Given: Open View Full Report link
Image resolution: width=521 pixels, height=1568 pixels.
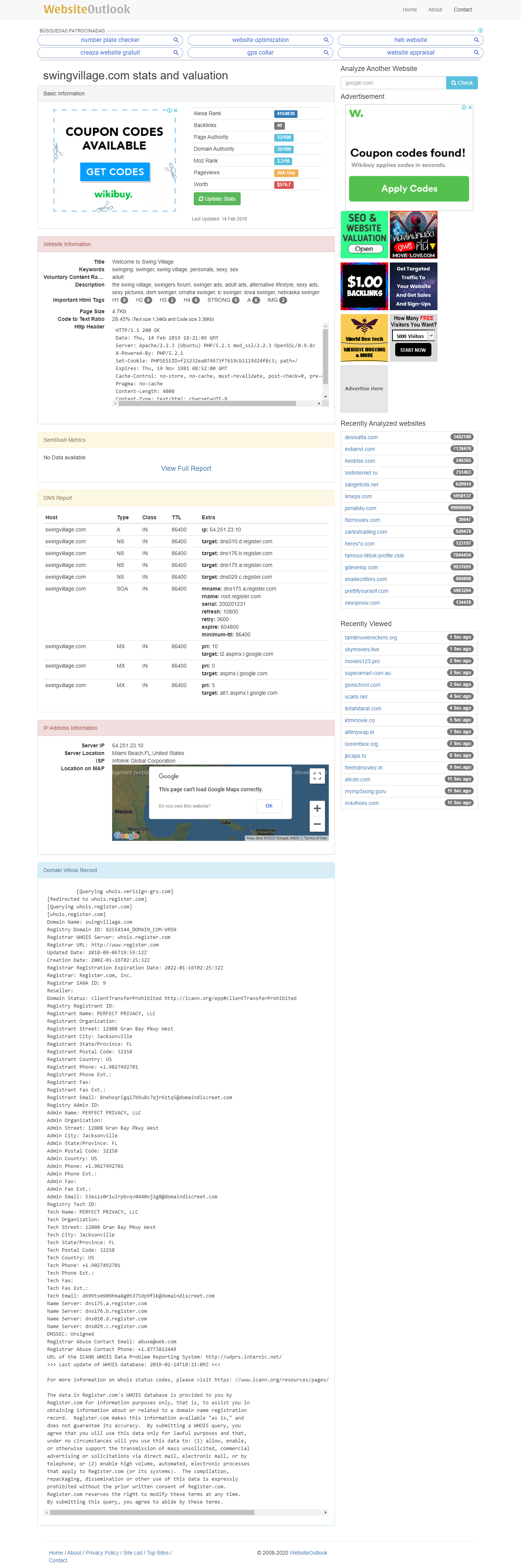Looking at the screenshot, I should coord(186,468).
